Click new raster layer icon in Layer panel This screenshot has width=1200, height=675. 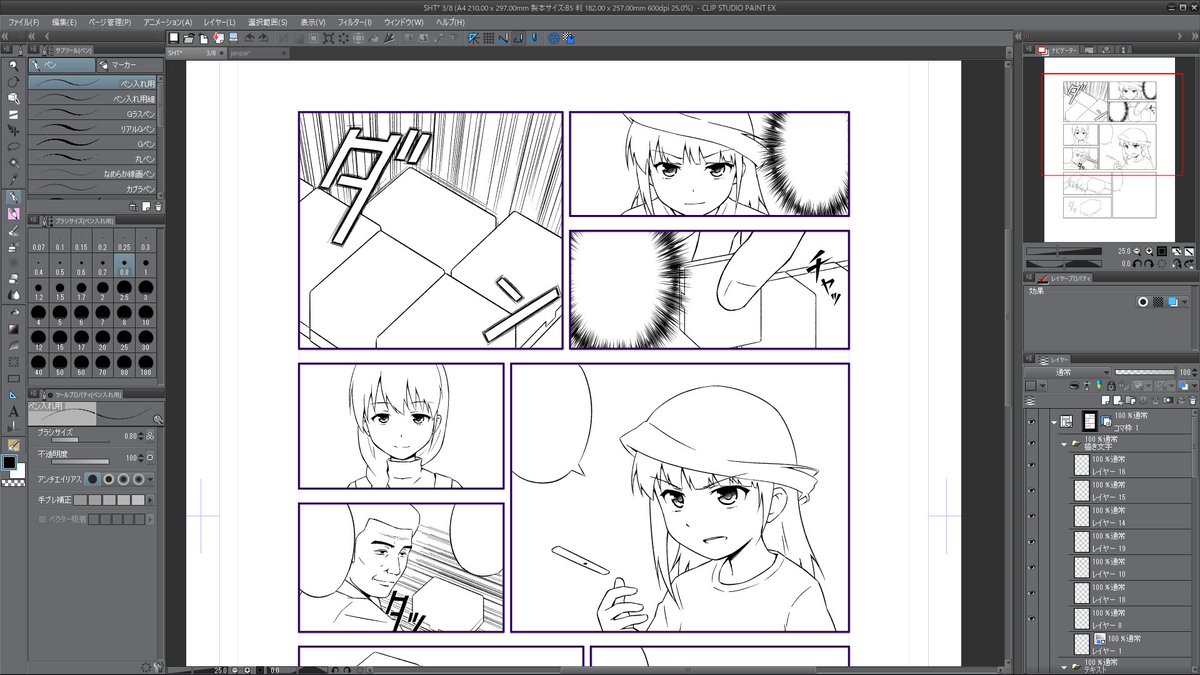click(1105, 400)
